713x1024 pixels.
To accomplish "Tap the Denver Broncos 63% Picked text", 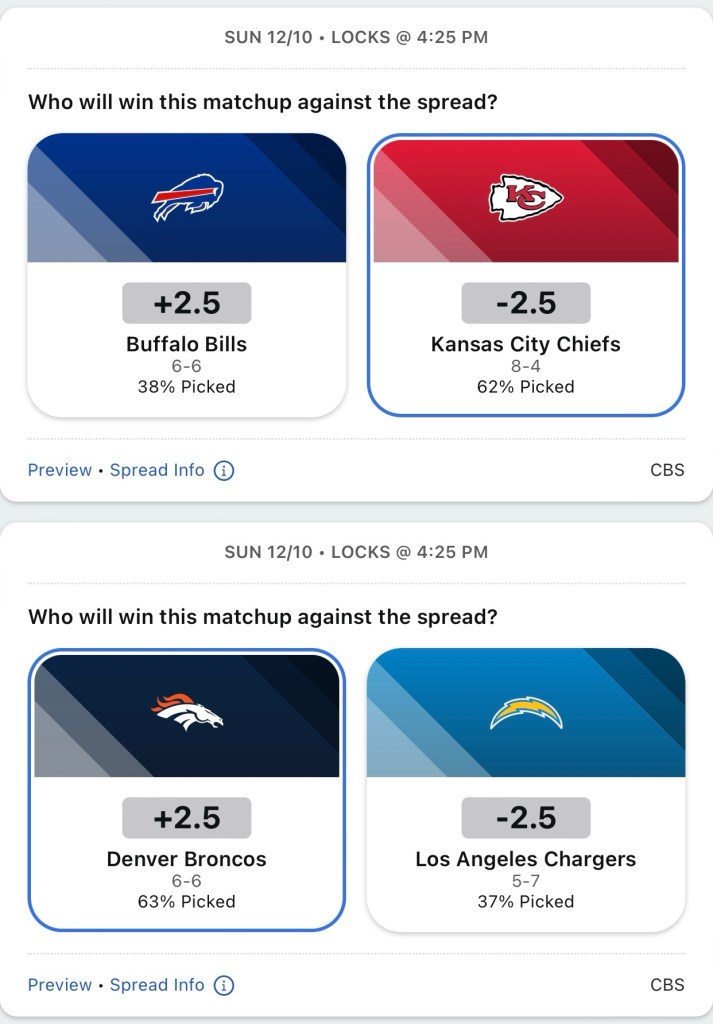I will click(x=187, y=901).
